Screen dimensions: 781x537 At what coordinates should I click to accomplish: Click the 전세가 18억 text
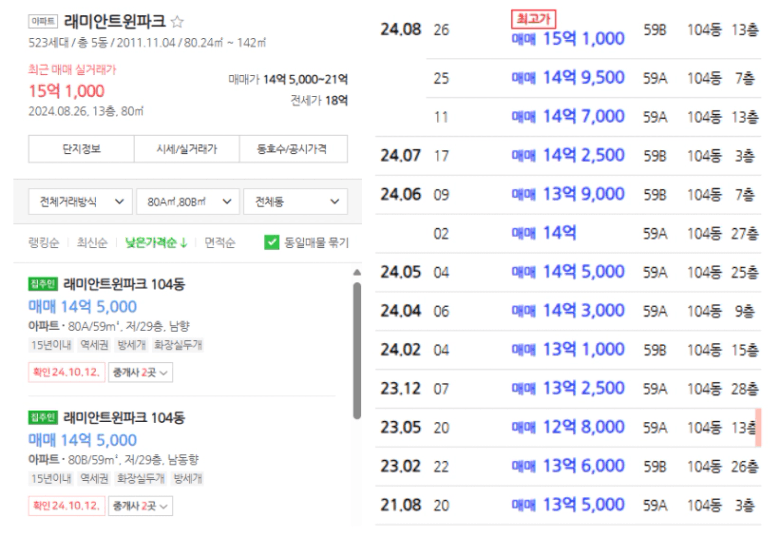(319, 101)
